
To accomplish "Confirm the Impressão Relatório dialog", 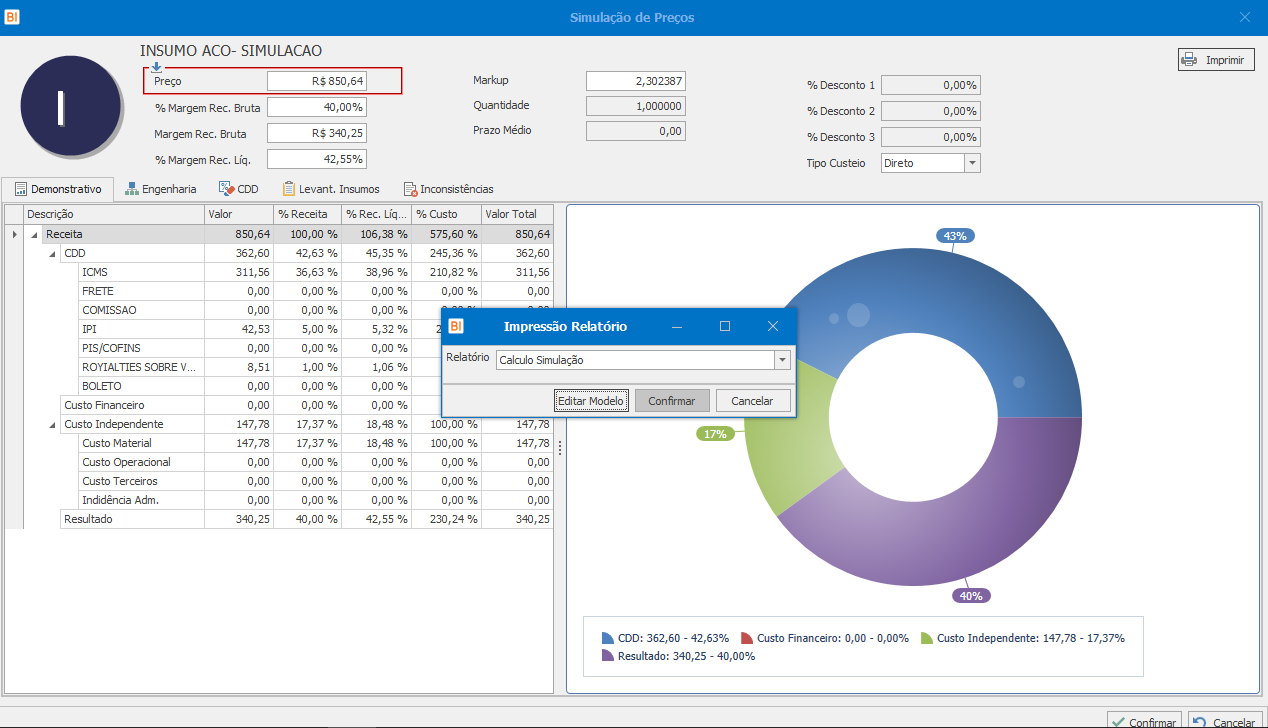I will pos(671,401).
